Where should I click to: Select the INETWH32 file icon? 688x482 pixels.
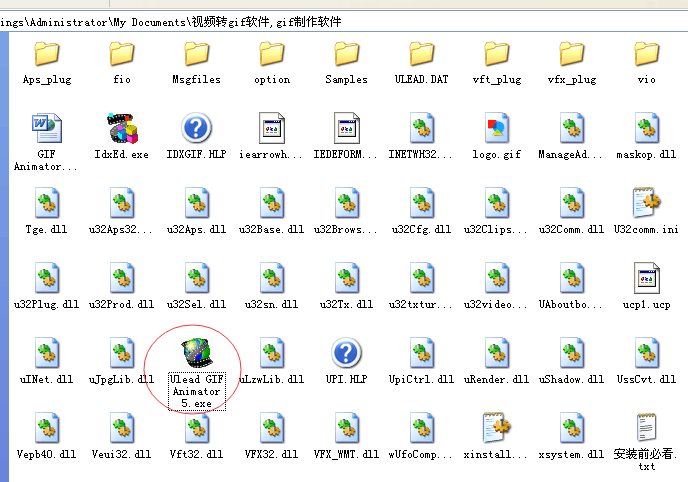pyautogui.click(x=422, y=128)
